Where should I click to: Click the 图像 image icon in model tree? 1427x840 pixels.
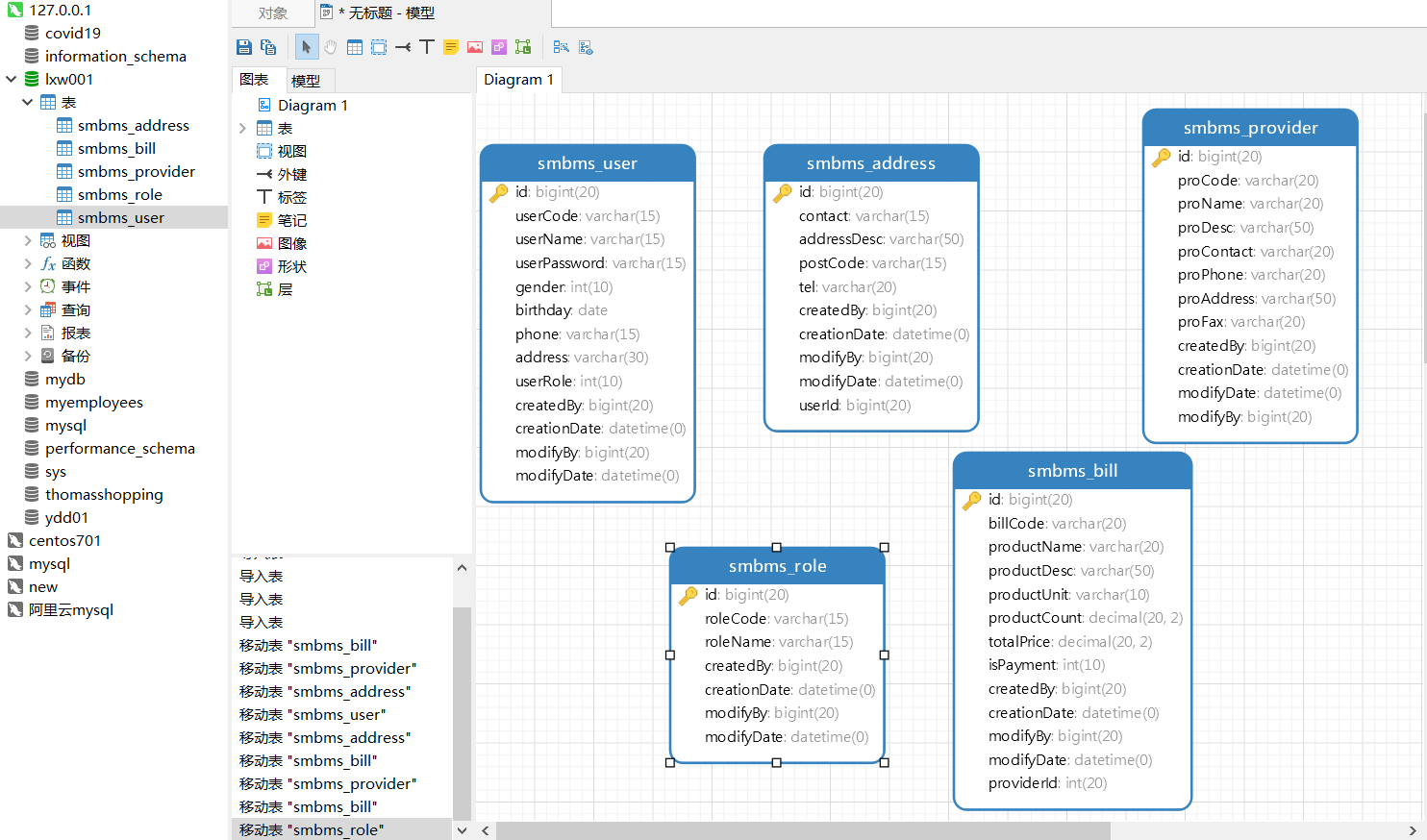tap(264, 243)
